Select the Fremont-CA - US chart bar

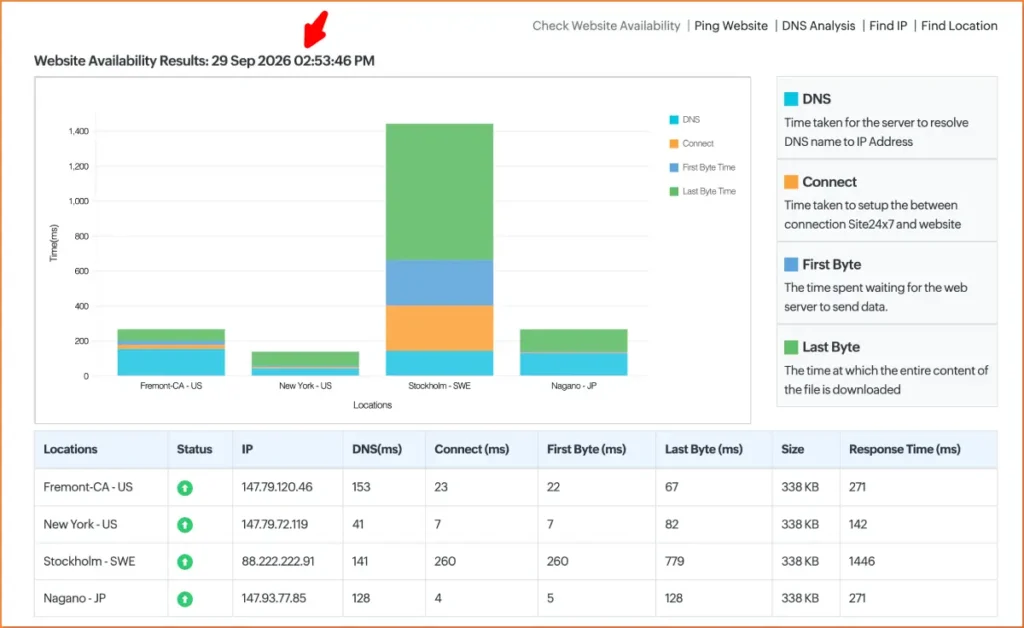click(x=171, y=353)
